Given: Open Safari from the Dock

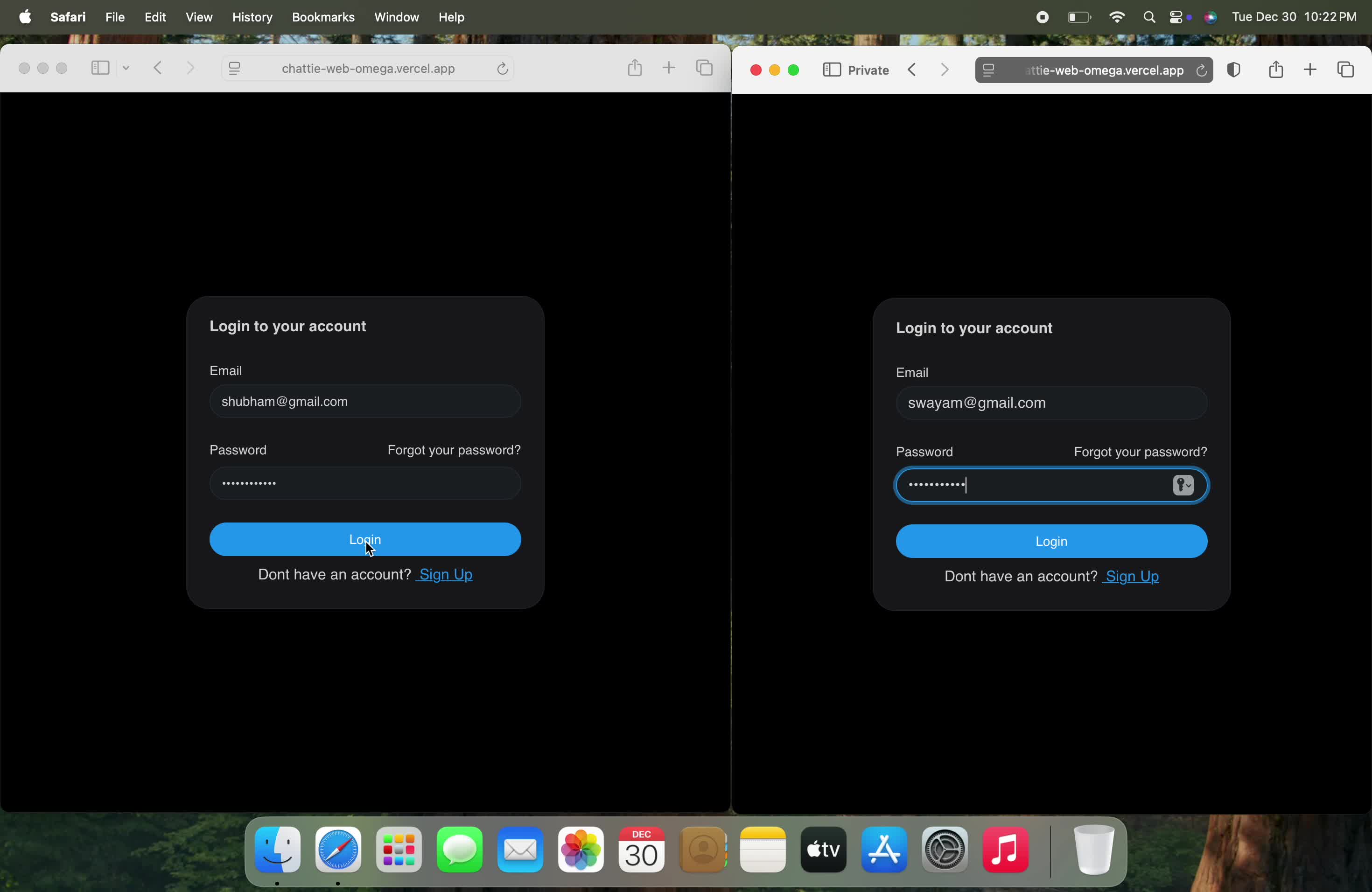Looking at the screenshot, I should click(338, 850).
